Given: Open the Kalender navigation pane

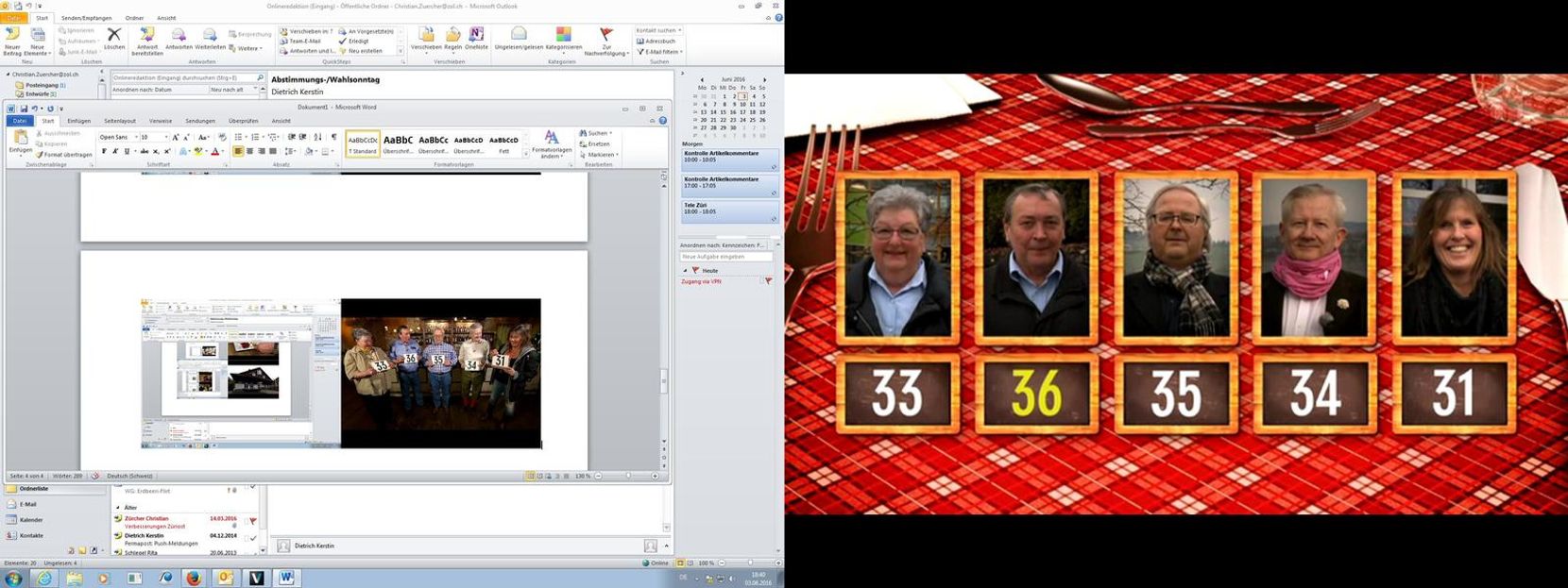Looking at the screenshot, I should 26,520.
